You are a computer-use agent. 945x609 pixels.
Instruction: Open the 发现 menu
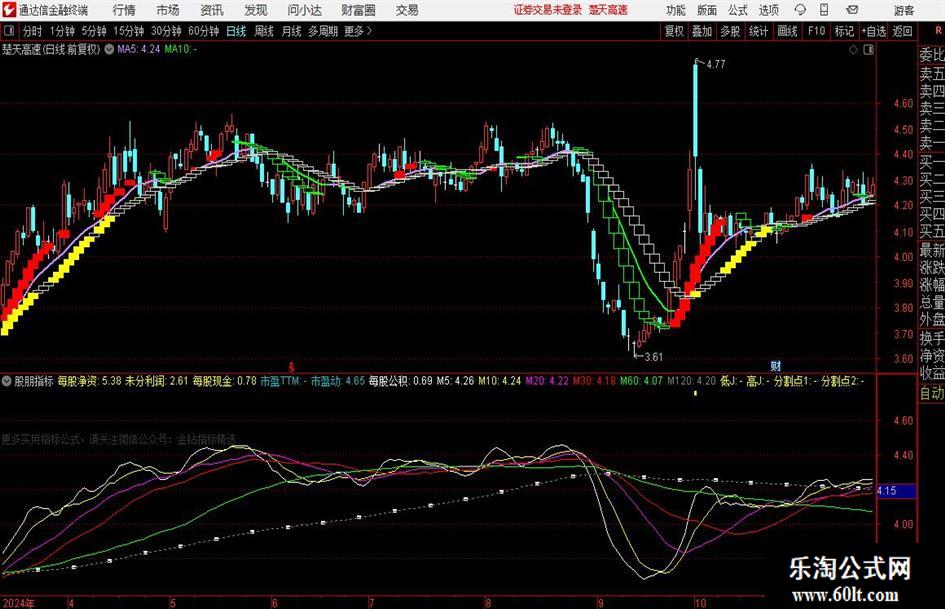click(x=256, y=10)
